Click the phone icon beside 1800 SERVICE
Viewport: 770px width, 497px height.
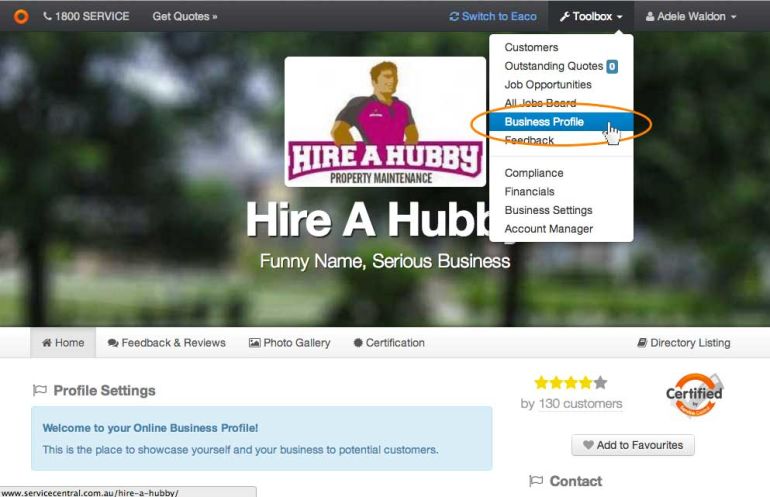[x=48, y=16]
